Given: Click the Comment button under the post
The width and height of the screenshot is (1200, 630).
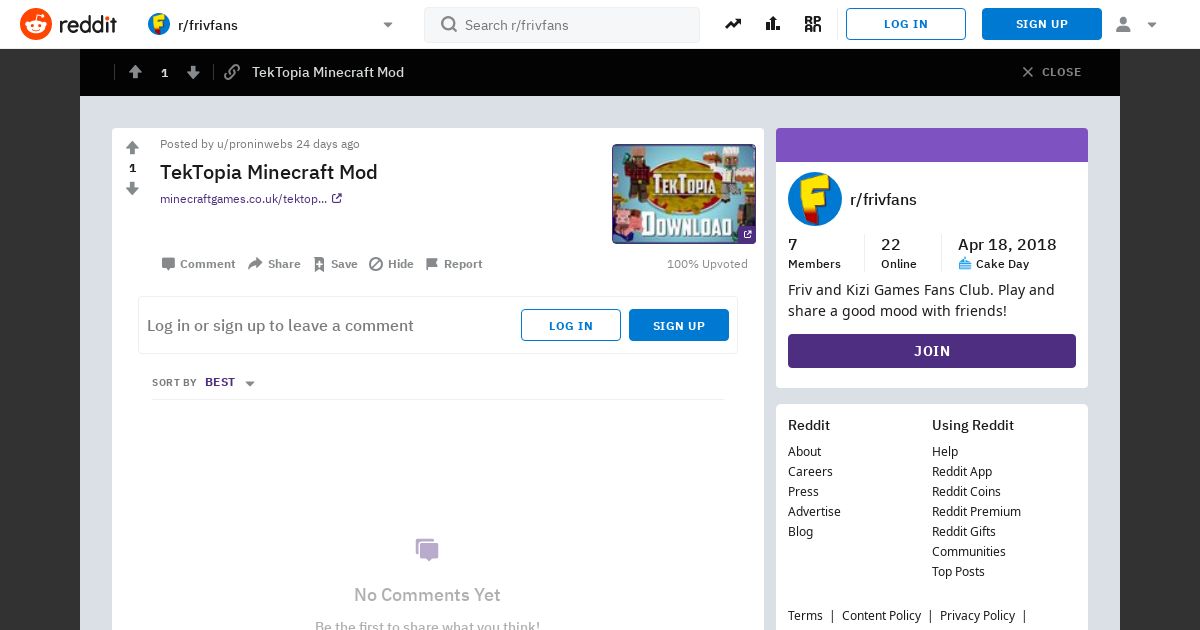Looking at the screenshot, I should coord(198,264).
